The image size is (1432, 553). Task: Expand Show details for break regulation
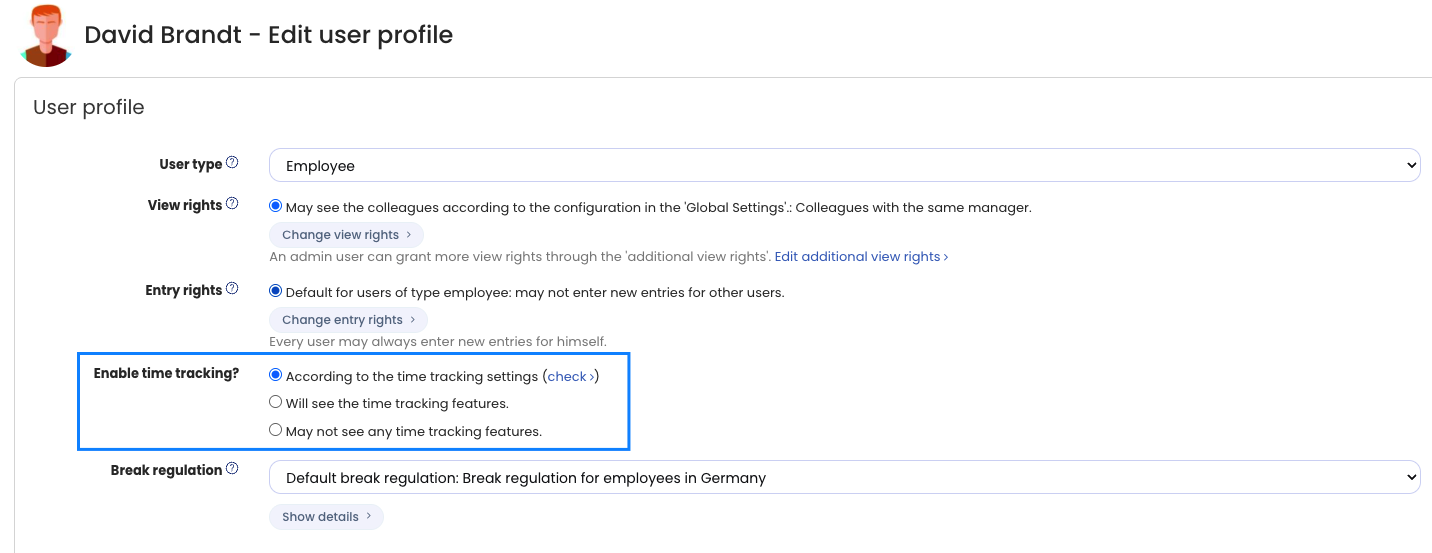[326, 517]
